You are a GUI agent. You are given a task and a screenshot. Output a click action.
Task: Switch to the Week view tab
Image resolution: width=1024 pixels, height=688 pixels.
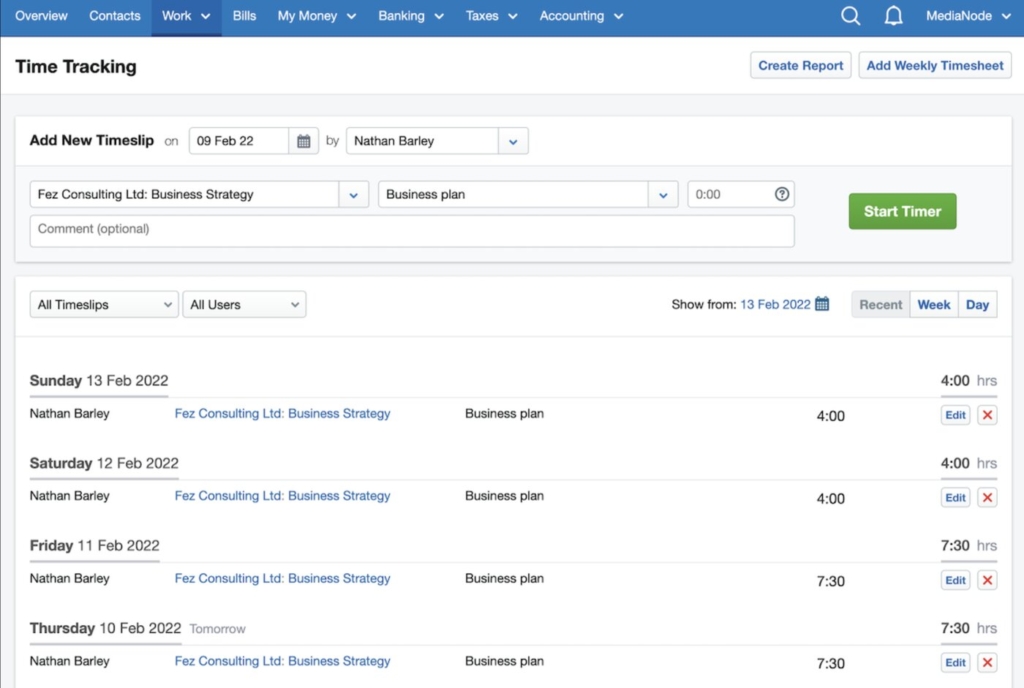(933, 304)
